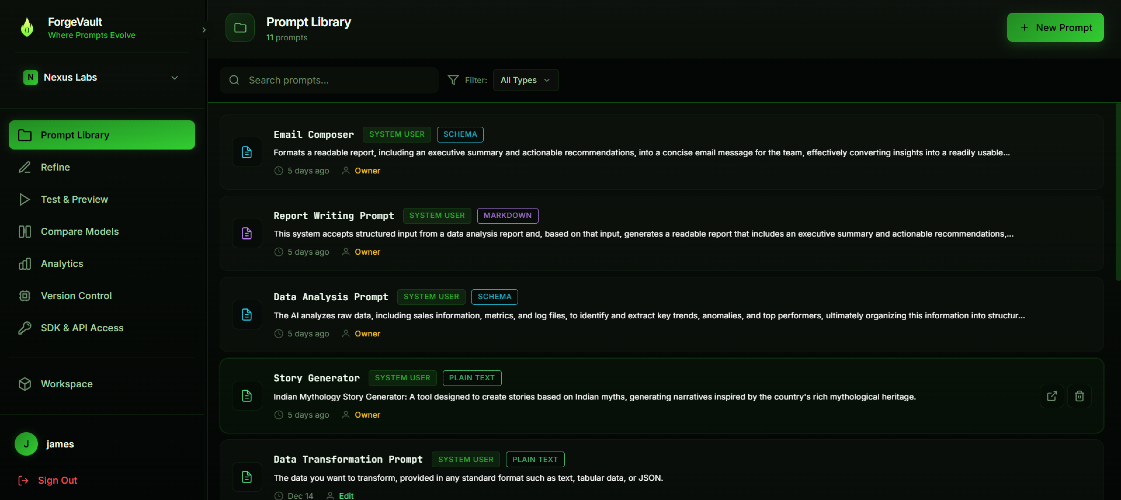Click the Email Composer document icon
The image size is (1121, 500).
click(246, 152)
